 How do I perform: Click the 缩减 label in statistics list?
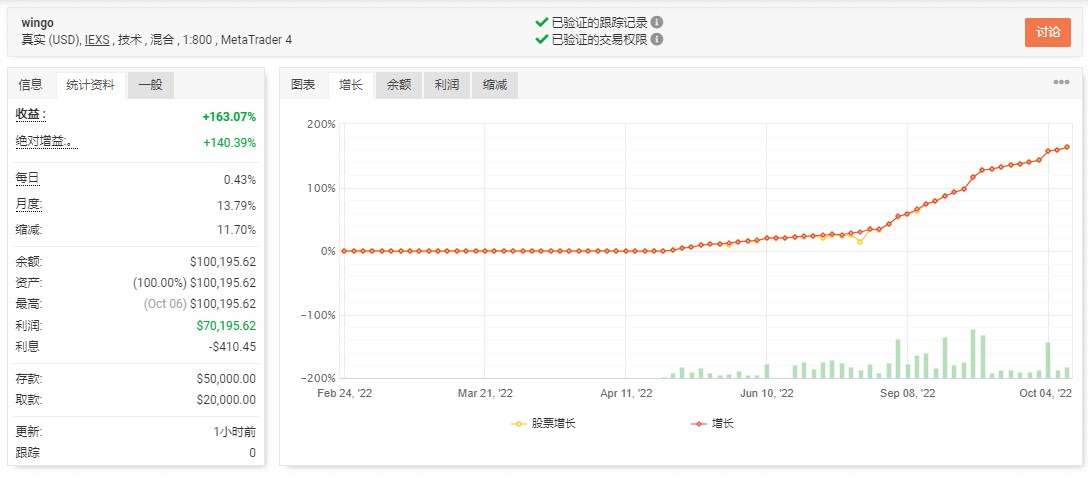click(x=29, y=230)
